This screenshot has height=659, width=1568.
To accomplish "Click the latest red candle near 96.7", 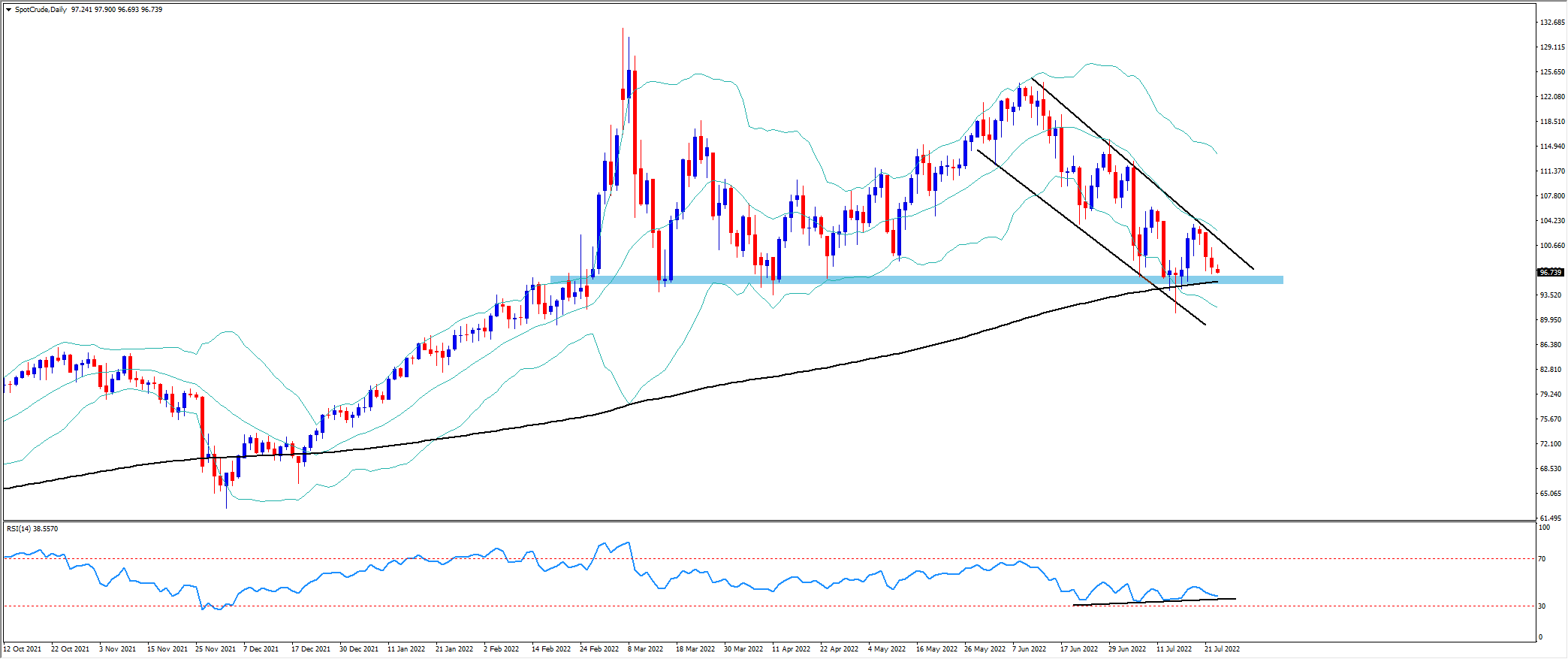I will [1217, 271].
